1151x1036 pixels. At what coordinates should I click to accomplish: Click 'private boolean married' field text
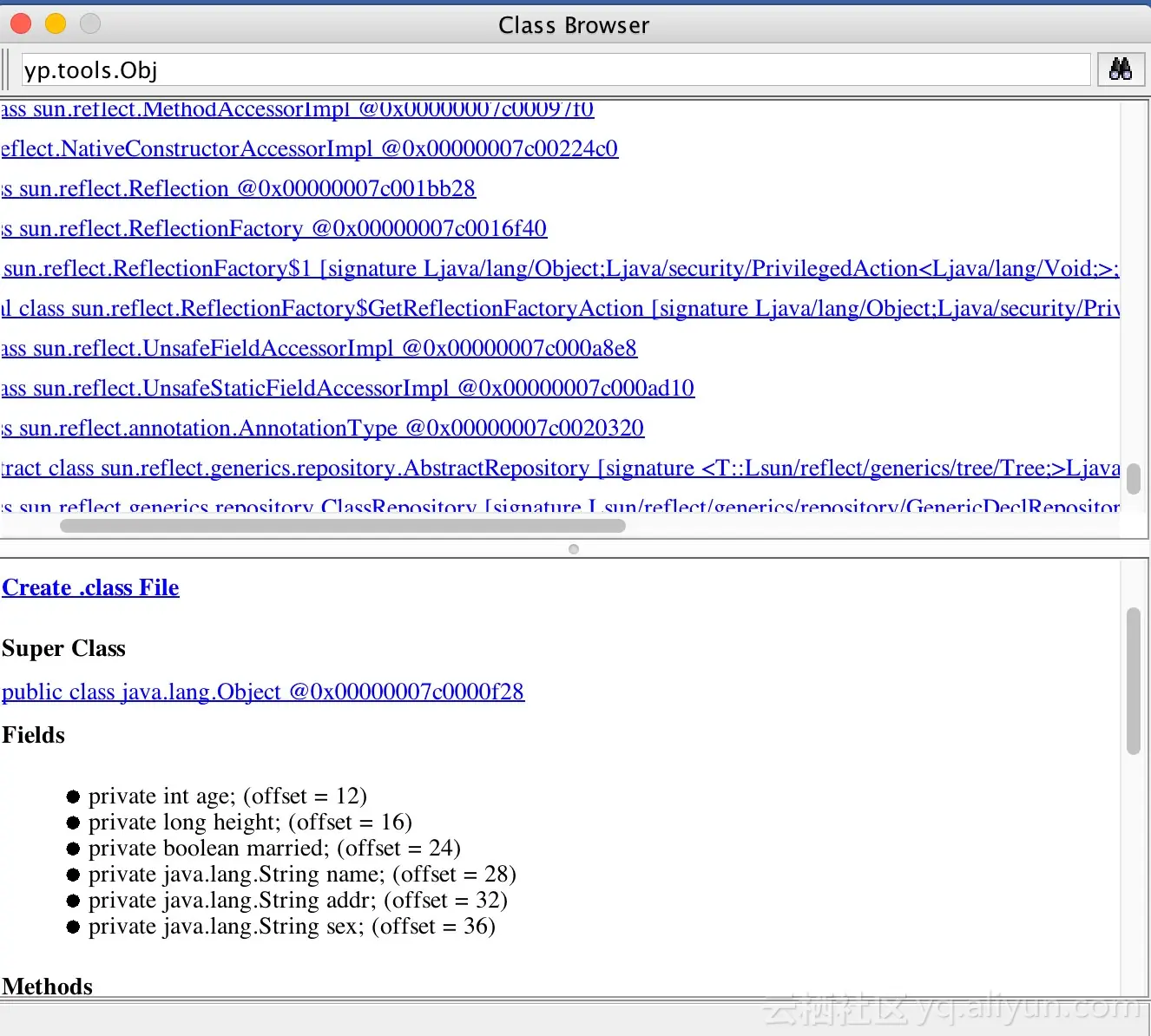[275, 848]
